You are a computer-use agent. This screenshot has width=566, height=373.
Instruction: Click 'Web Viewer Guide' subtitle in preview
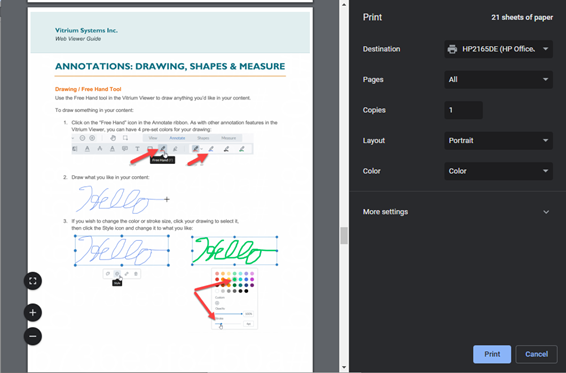coord(78,39)
